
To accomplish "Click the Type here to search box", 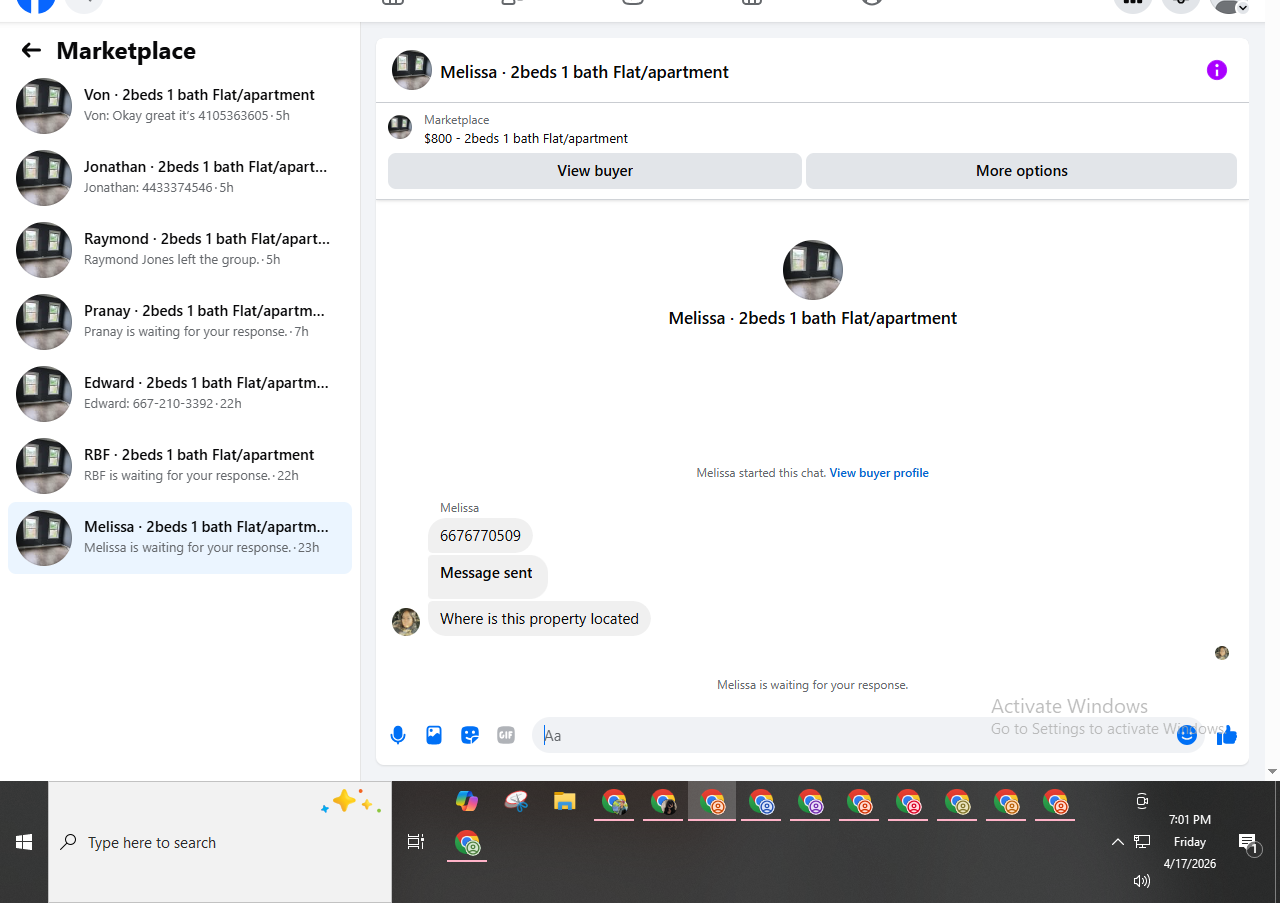I will [x=220, y=842].
